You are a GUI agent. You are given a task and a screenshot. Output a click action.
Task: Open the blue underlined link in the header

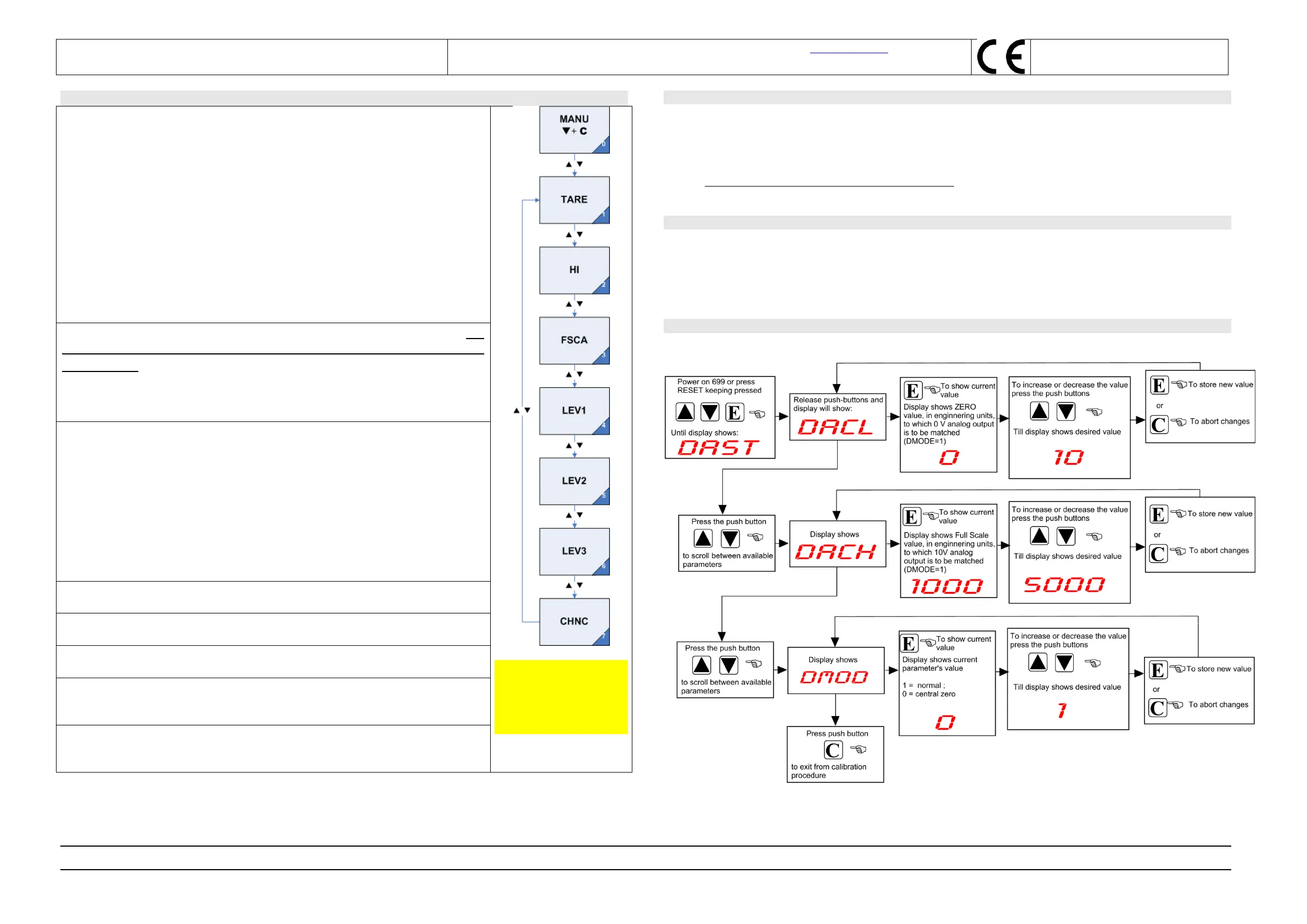(848, 51)
